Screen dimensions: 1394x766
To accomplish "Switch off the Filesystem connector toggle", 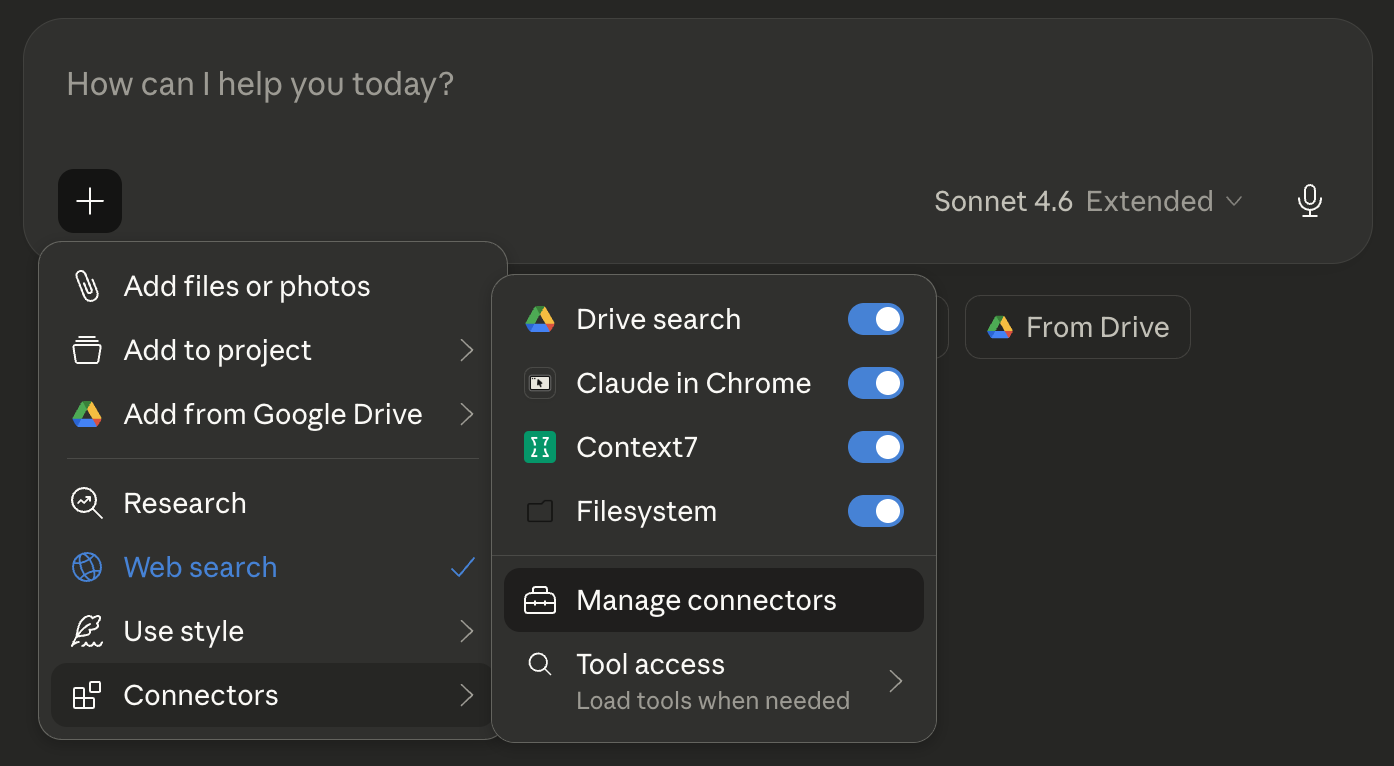I will point(876,511).
